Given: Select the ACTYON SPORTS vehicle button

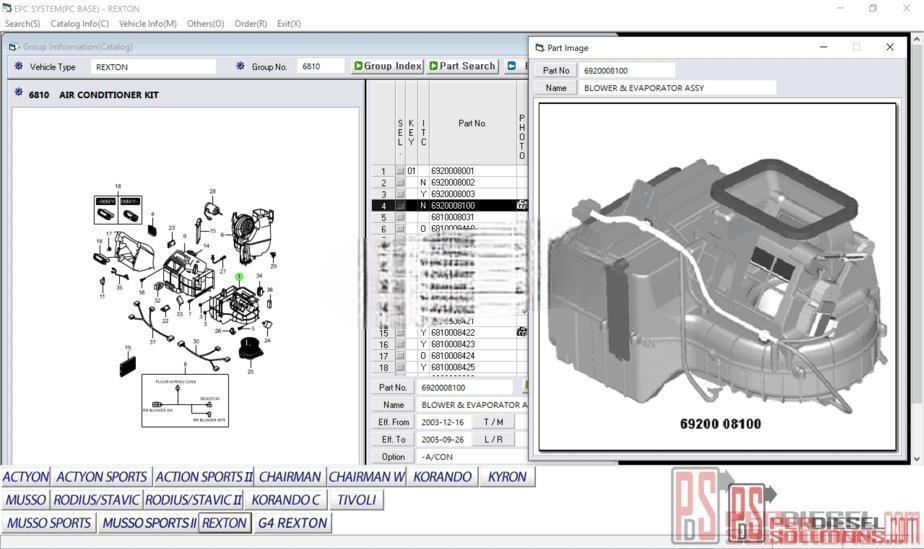Looking at the screenshot, I should point(101,477).
